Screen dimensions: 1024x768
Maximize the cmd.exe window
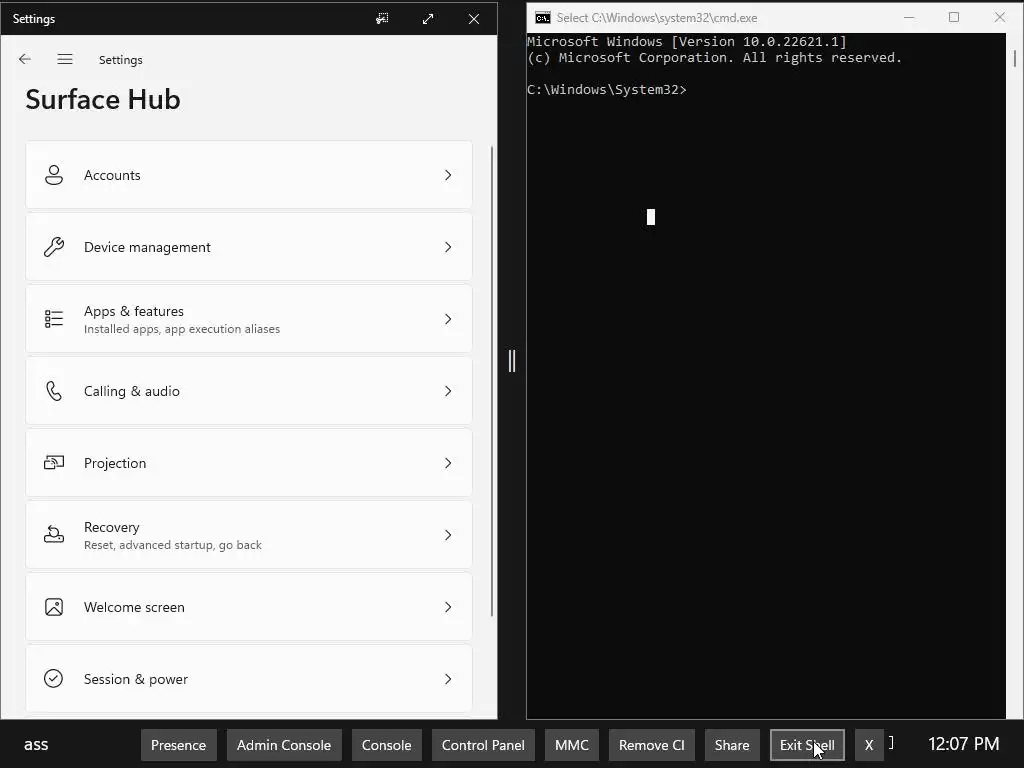tap(954, 18)
